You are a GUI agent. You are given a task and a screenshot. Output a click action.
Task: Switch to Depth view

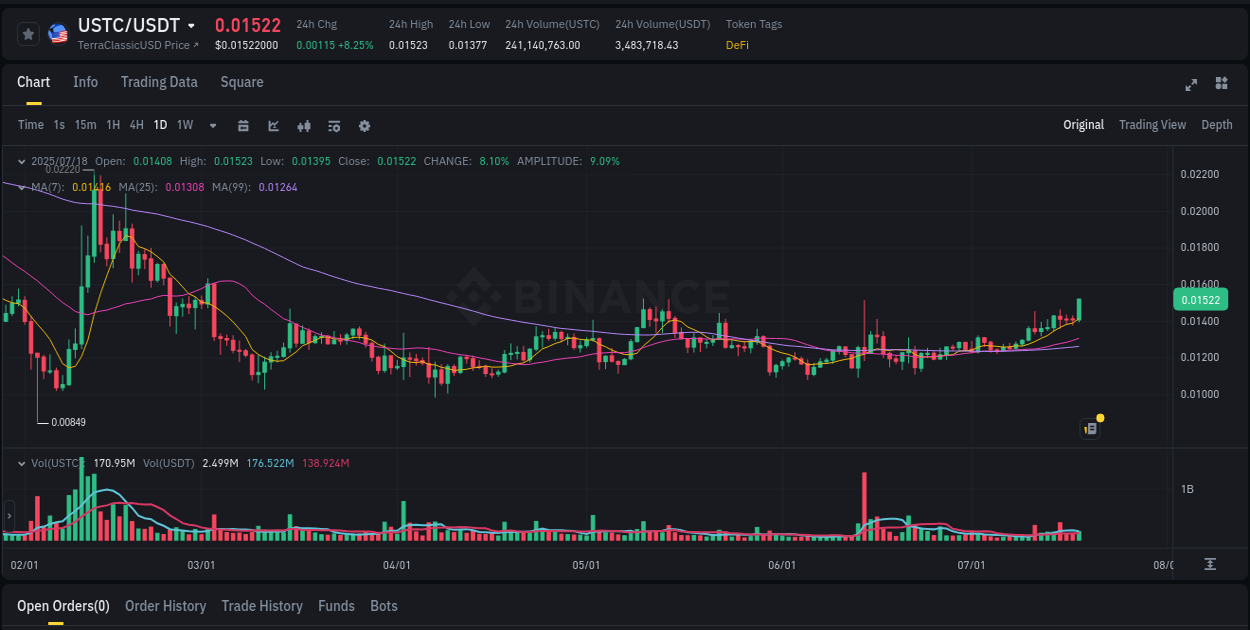[x=1216, y=125]
